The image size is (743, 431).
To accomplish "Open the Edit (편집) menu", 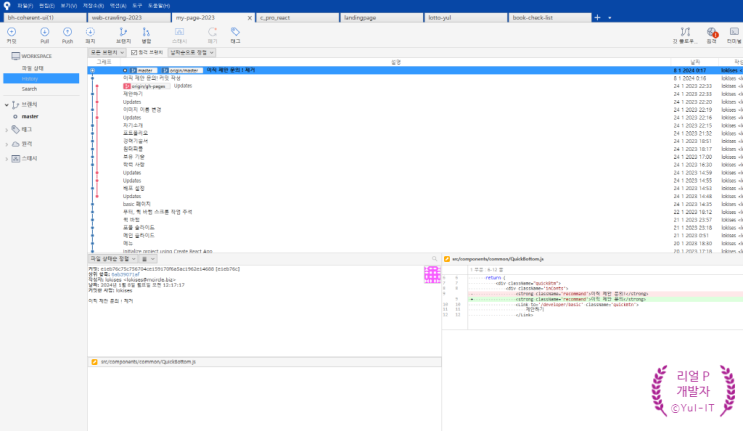I will (46, 6).
